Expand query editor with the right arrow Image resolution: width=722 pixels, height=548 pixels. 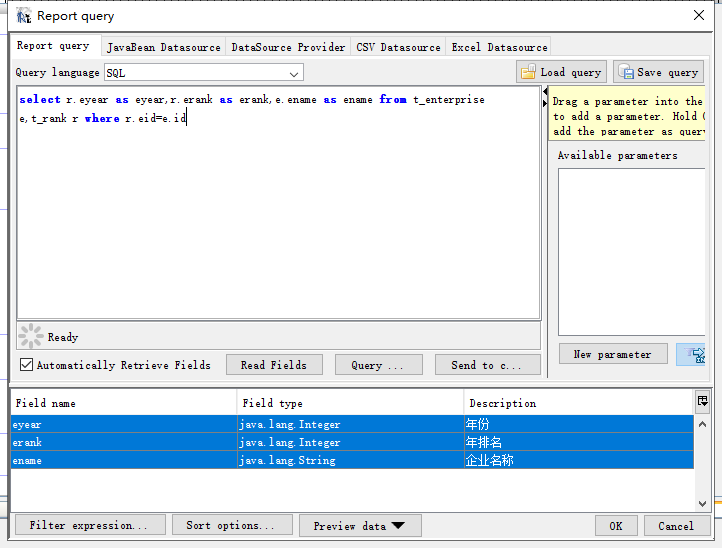[545, 103]
